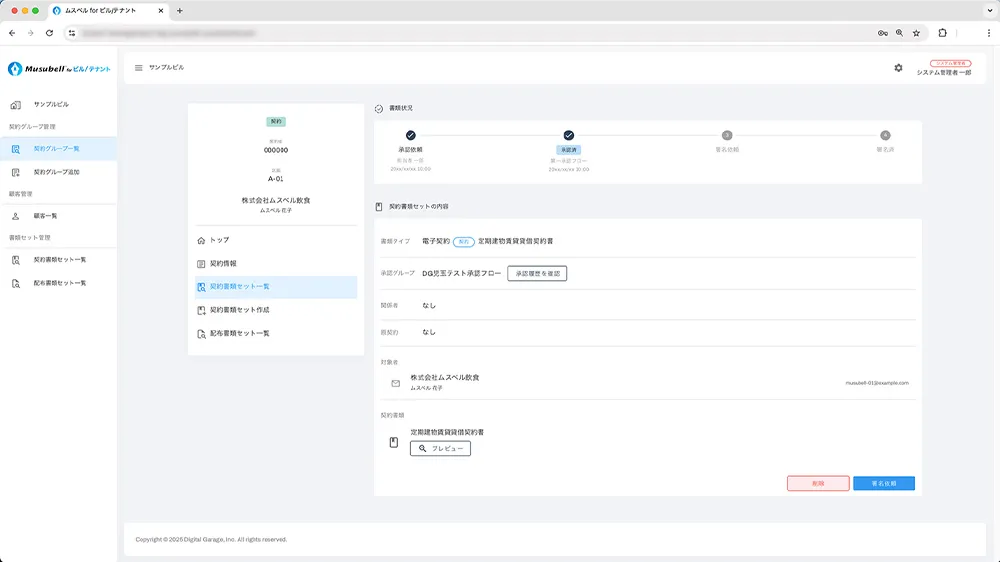
Task: Go to 配布書類セット一覧 in the left sidebar
Action: (x=59, y=283)
